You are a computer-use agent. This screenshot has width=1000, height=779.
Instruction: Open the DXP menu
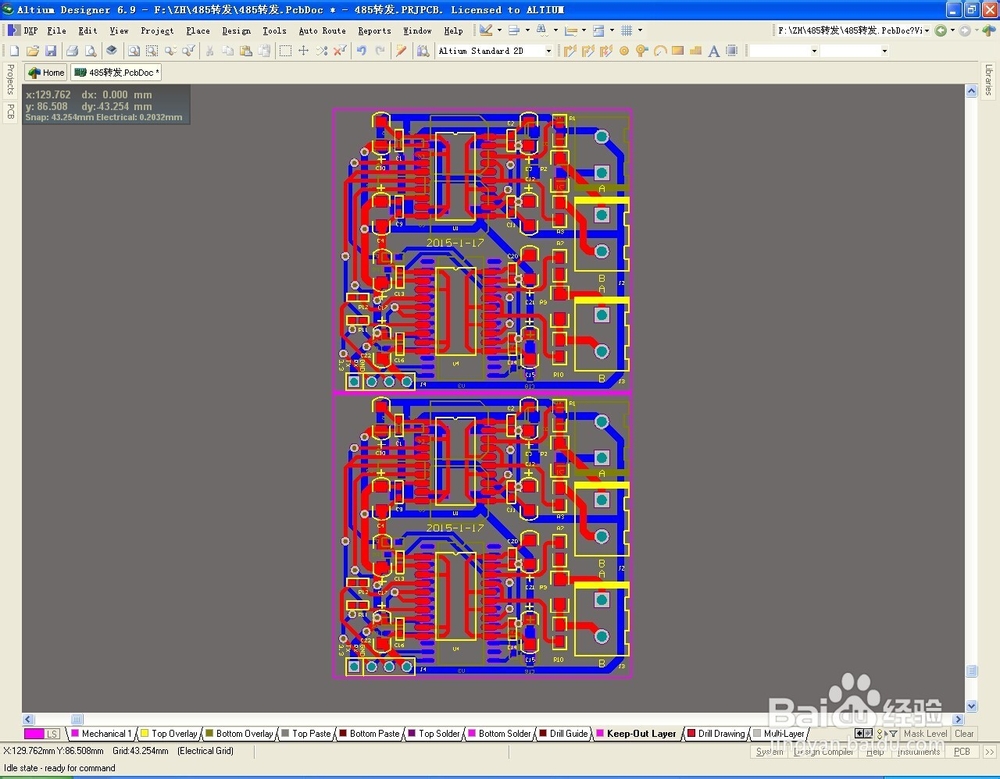click(23, 30)
